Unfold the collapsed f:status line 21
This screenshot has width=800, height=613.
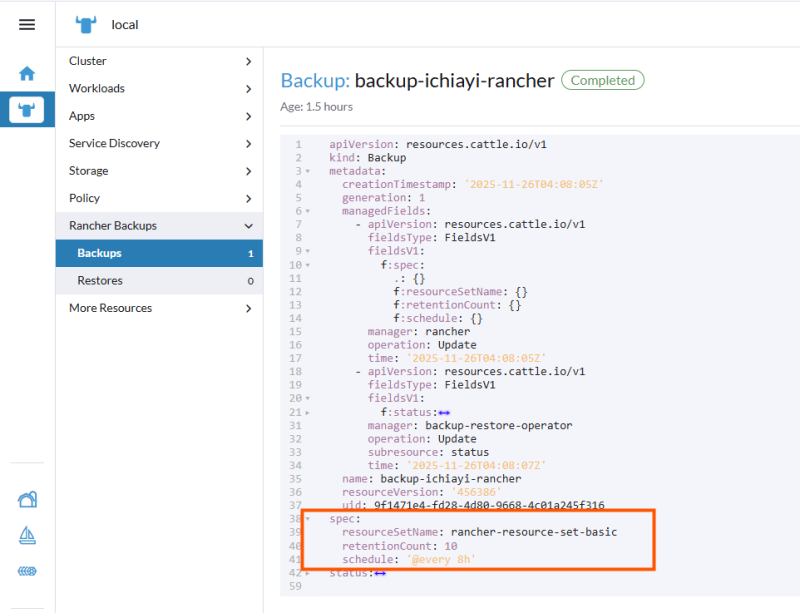308,413
